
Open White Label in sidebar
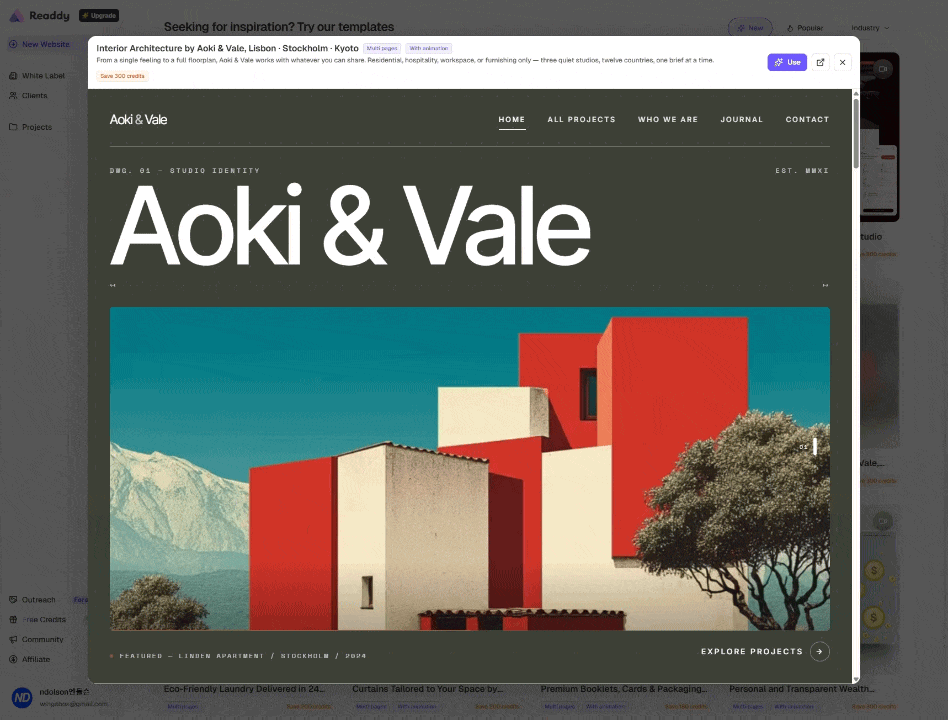43,76
